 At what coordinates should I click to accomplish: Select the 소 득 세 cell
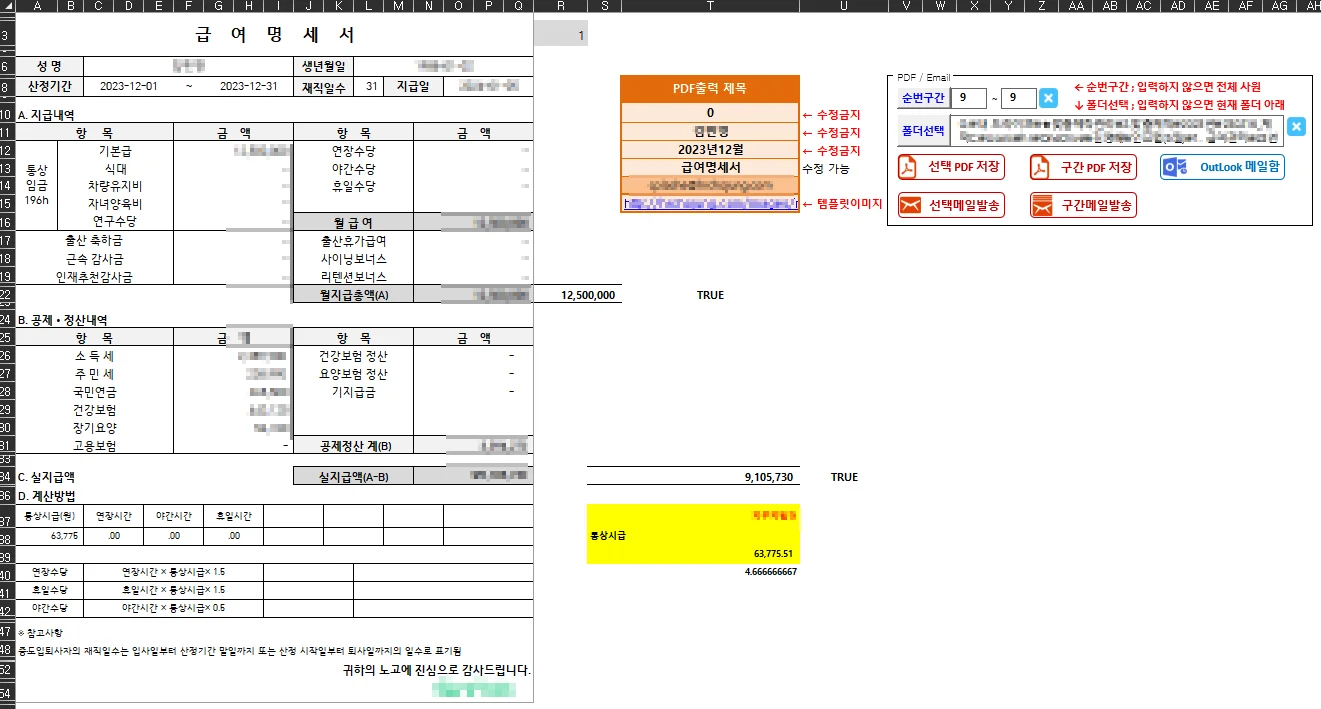coord(95,356)
